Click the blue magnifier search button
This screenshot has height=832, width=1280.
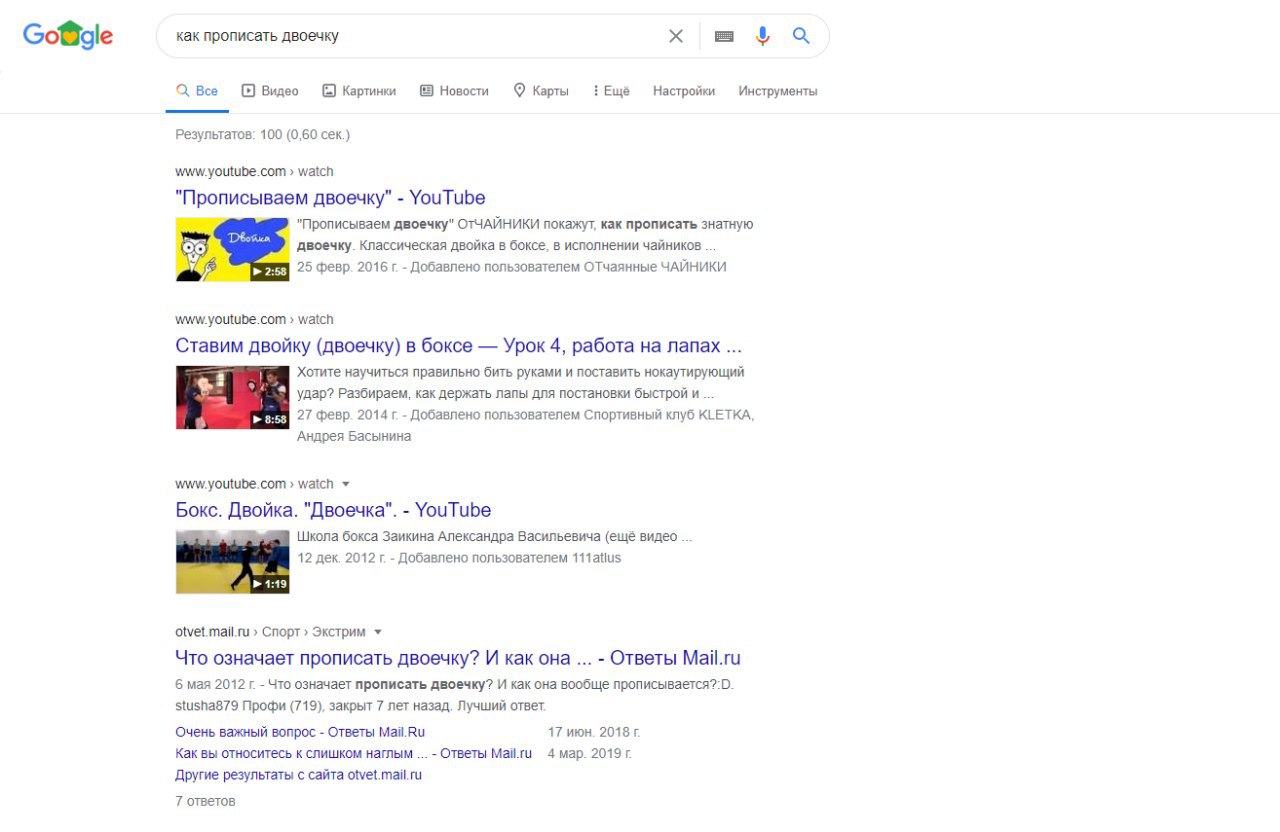click(801, 36)
